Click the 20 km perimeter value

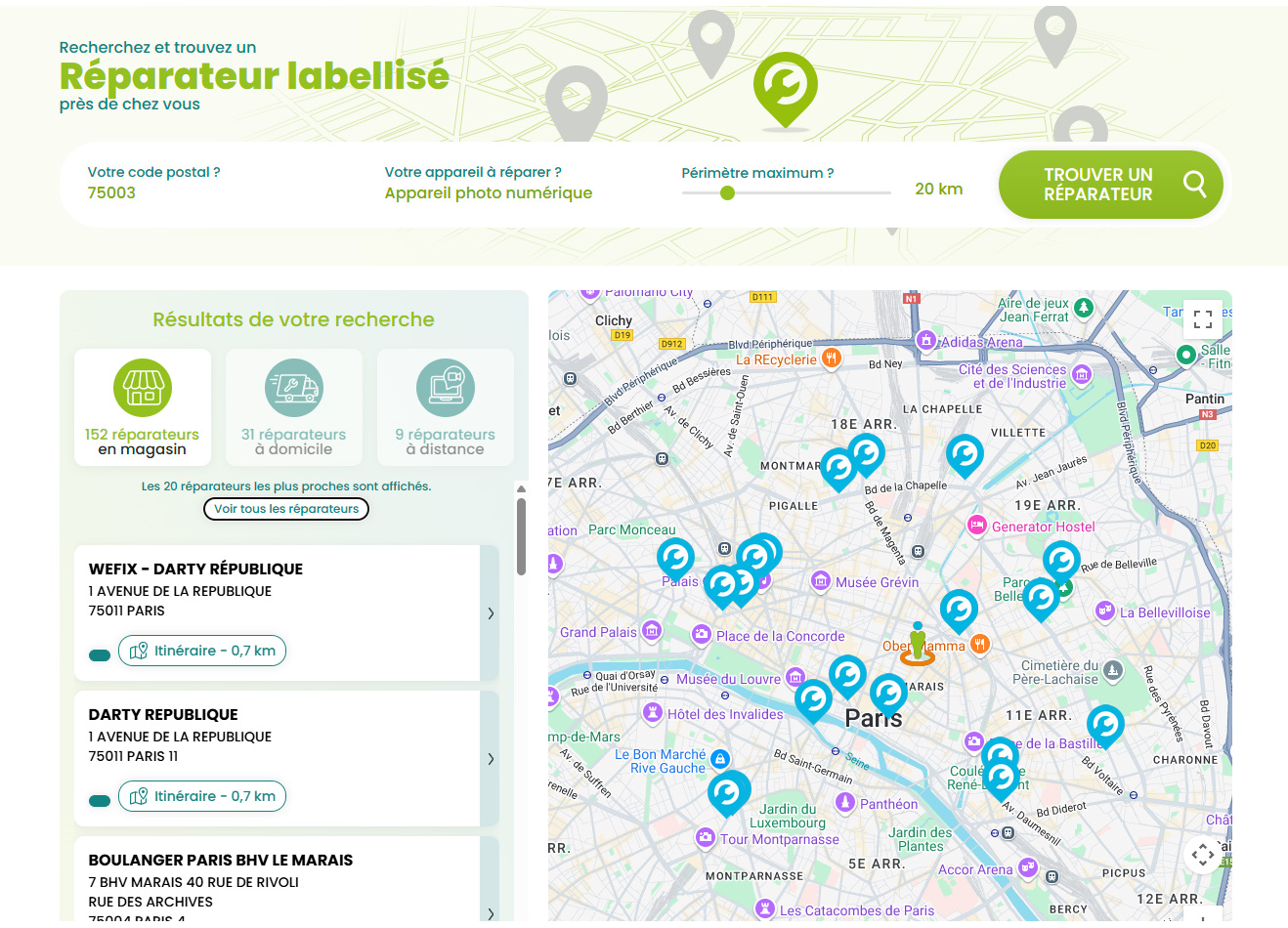click(939, 190)
